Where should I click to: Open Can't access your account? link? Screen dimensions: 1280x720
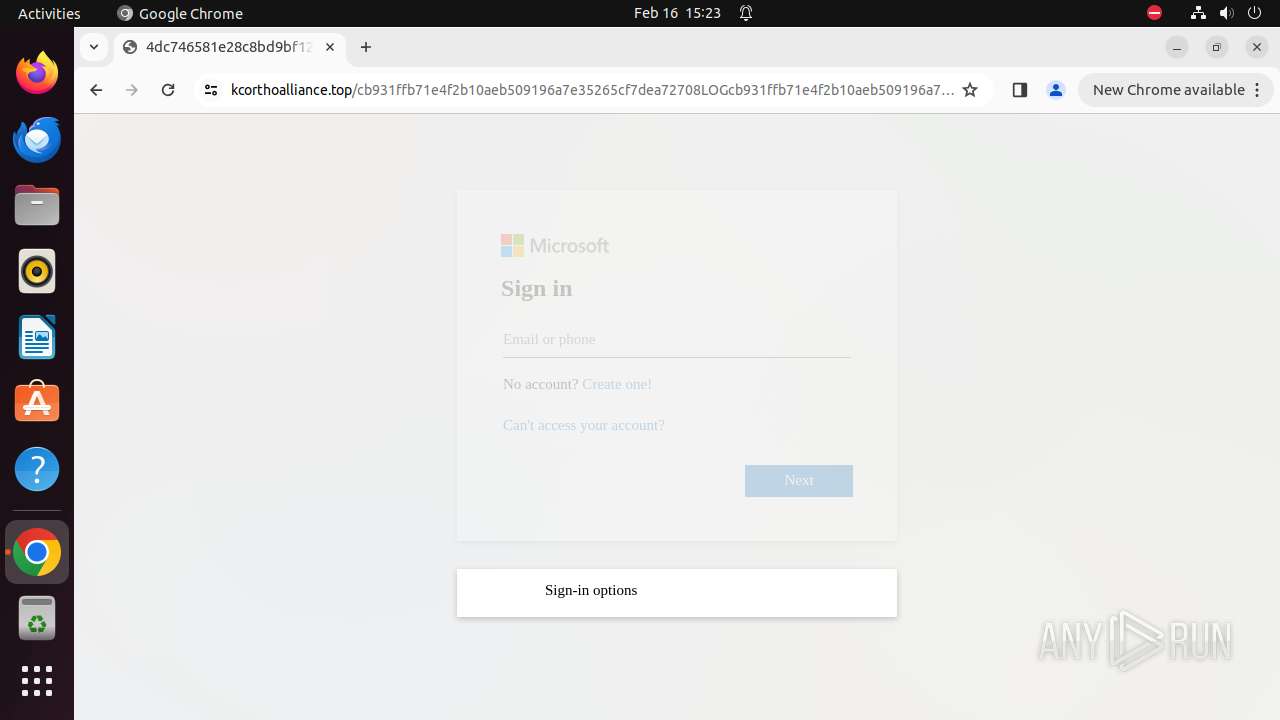pos(584,425)
